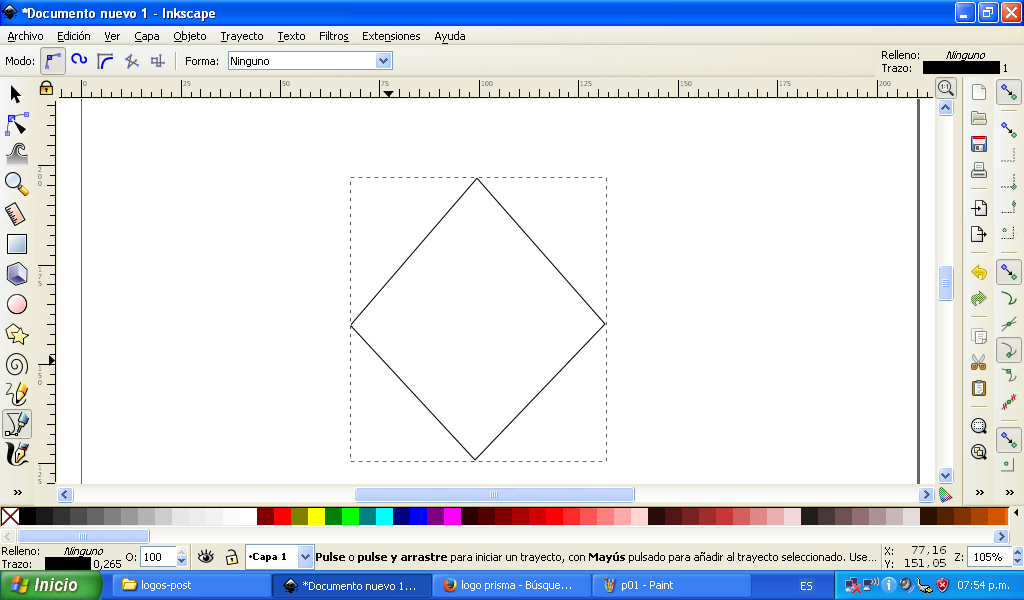Pick the red palette swatch
The image size is (1024, 600).
click(282, 516)
